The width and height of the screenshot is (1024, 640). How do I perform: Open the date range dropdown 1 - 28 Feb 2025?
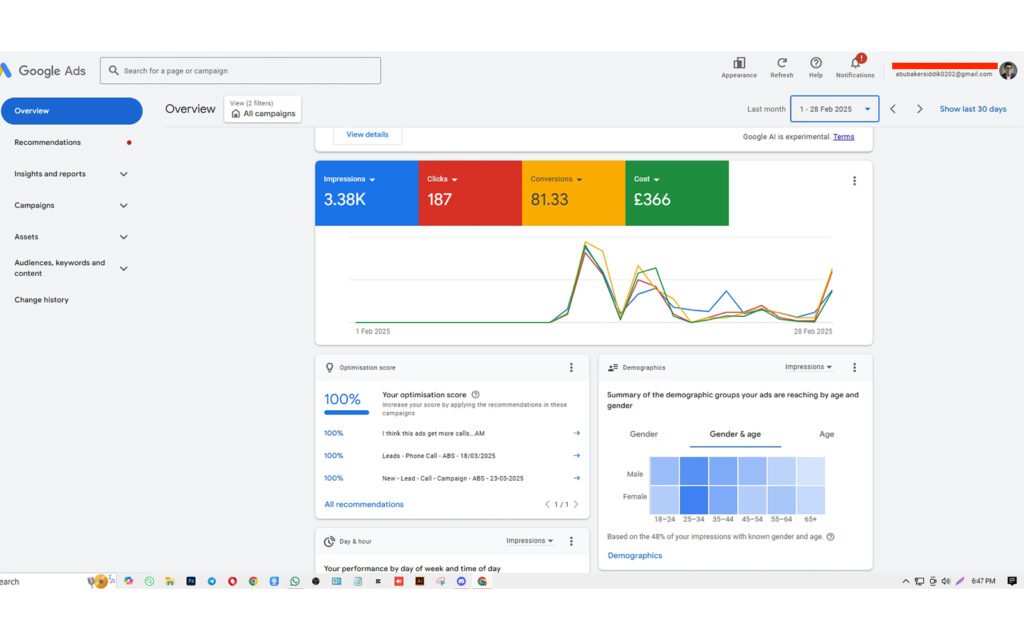(x=835, y=109)
